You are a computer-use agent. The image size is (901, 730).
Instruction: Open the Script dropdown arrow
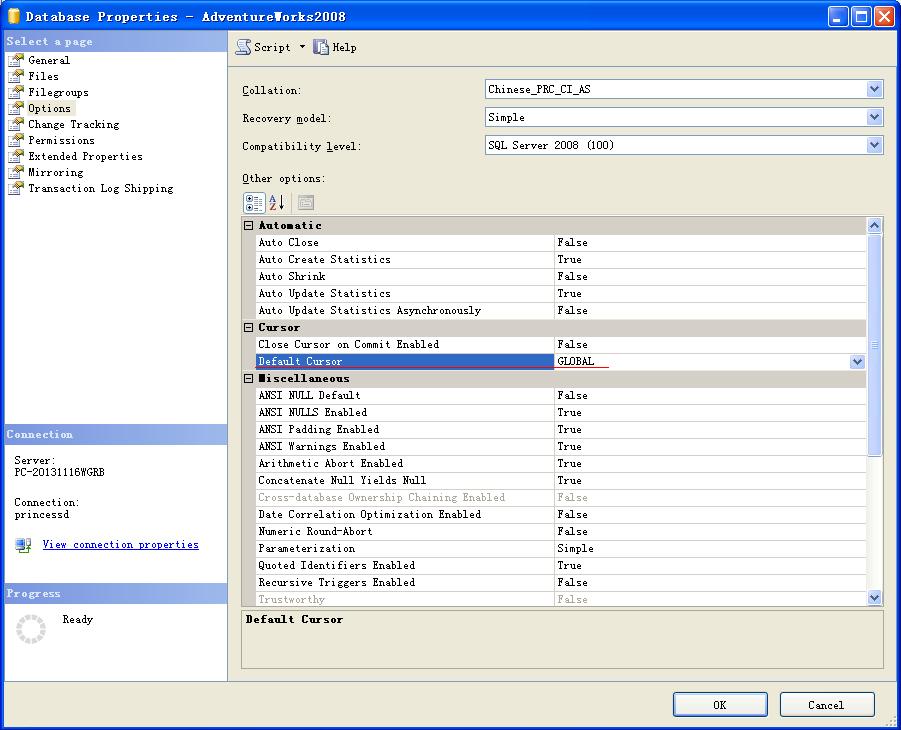tap(302, 47)
